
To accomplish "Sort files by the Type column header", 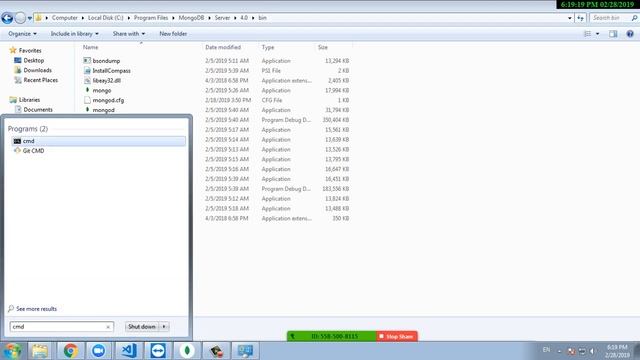I will [268, 47].
